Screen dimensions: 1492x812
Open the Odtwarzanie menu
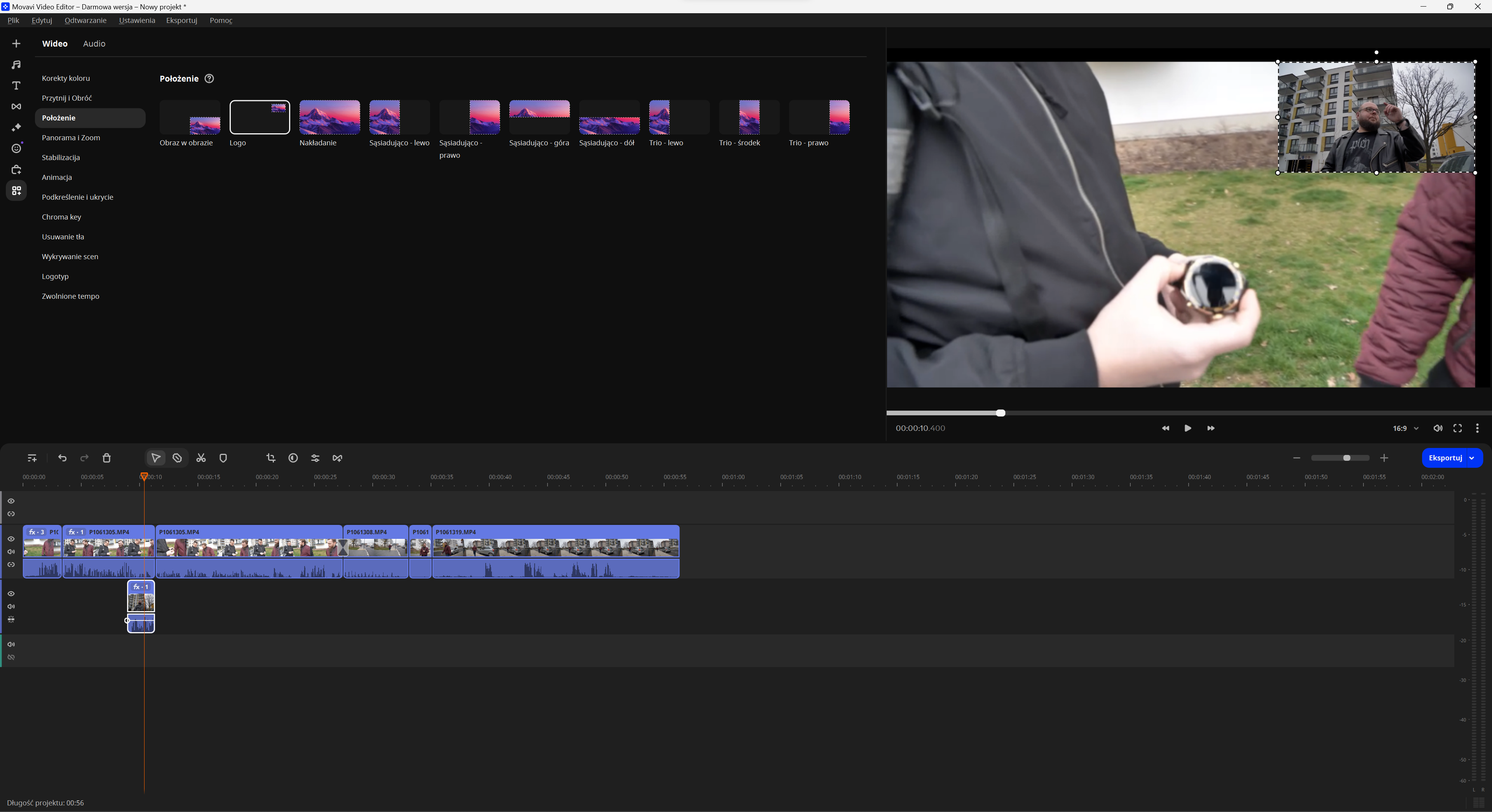pyautogui.click(x=85, y=20)
